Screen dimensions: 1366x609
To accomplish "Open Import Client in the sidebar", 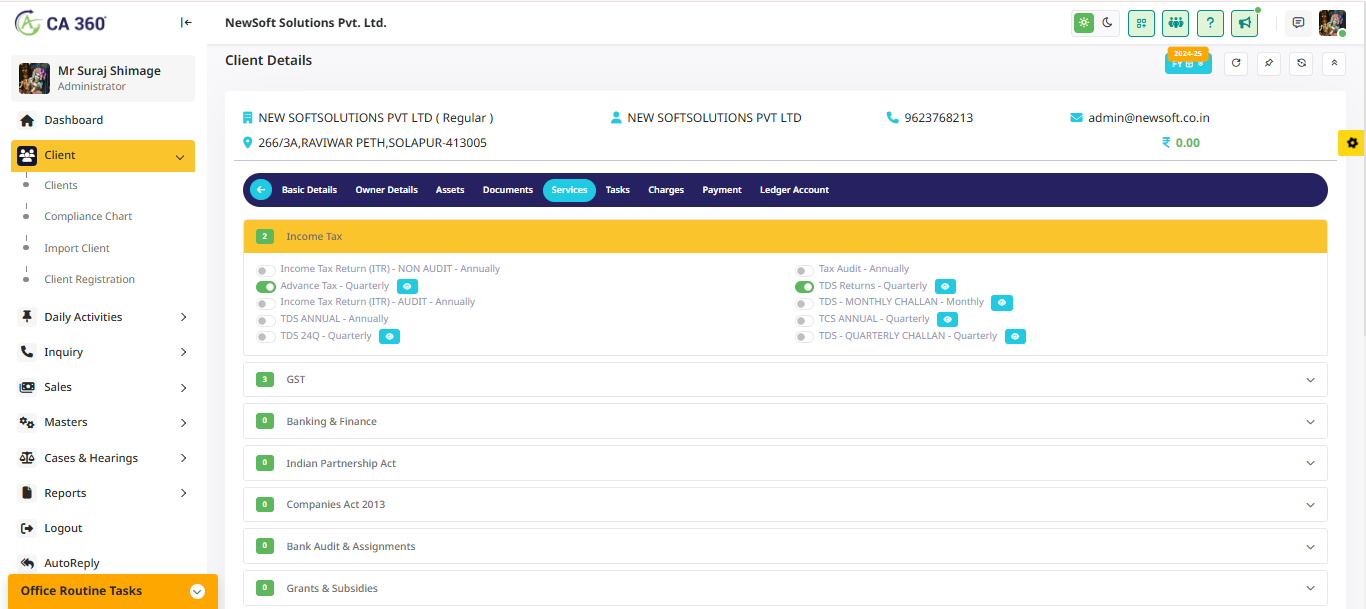I will click(77, 249).
